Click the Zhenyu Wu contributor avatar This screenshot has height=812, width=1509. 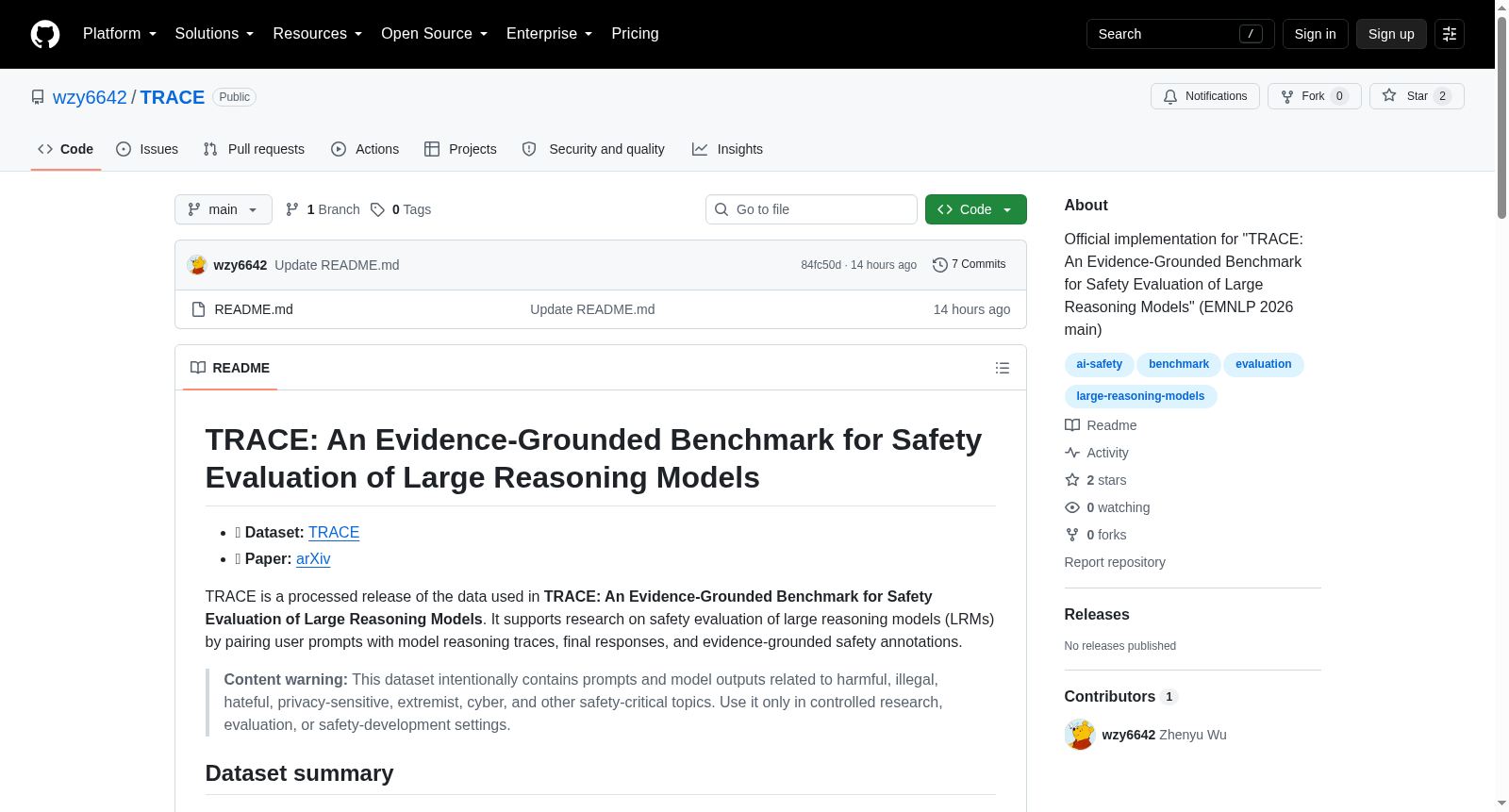pyautogui.click(x=1080, y=735)
